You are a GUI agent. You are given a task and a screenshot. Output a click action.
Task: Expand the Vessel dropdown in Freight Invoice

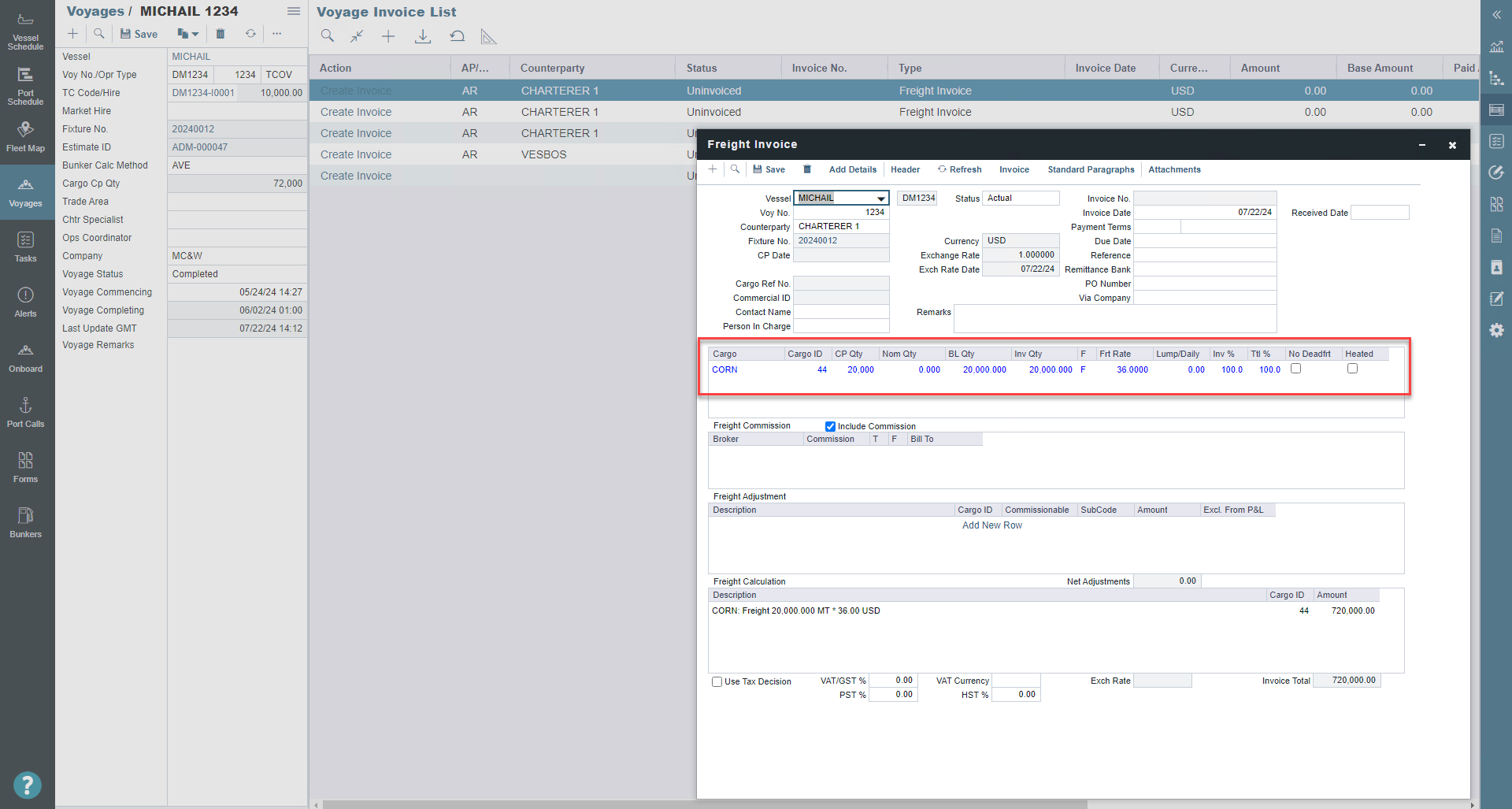pyautogui.click(x=880, y=199)
